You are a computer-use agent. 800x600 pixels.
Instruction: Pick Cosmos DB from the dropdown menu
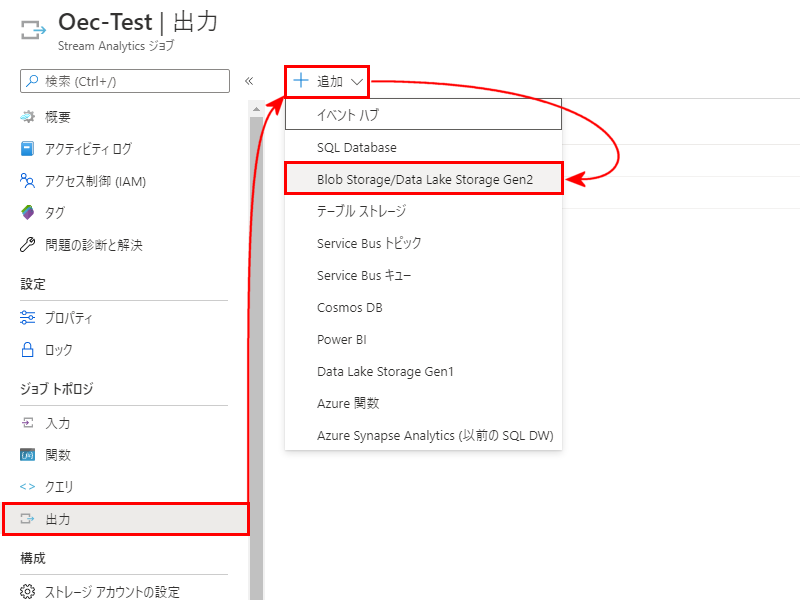click(350, 307)
